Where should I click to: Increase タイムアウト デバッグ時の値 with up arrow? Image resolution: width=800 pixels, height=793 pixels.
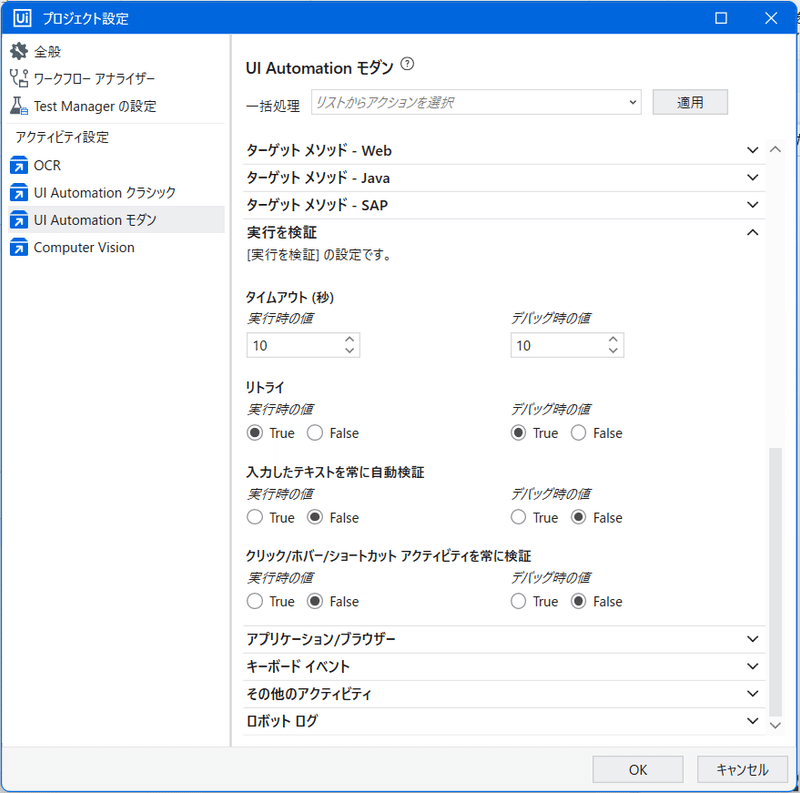tap(613, 339)
